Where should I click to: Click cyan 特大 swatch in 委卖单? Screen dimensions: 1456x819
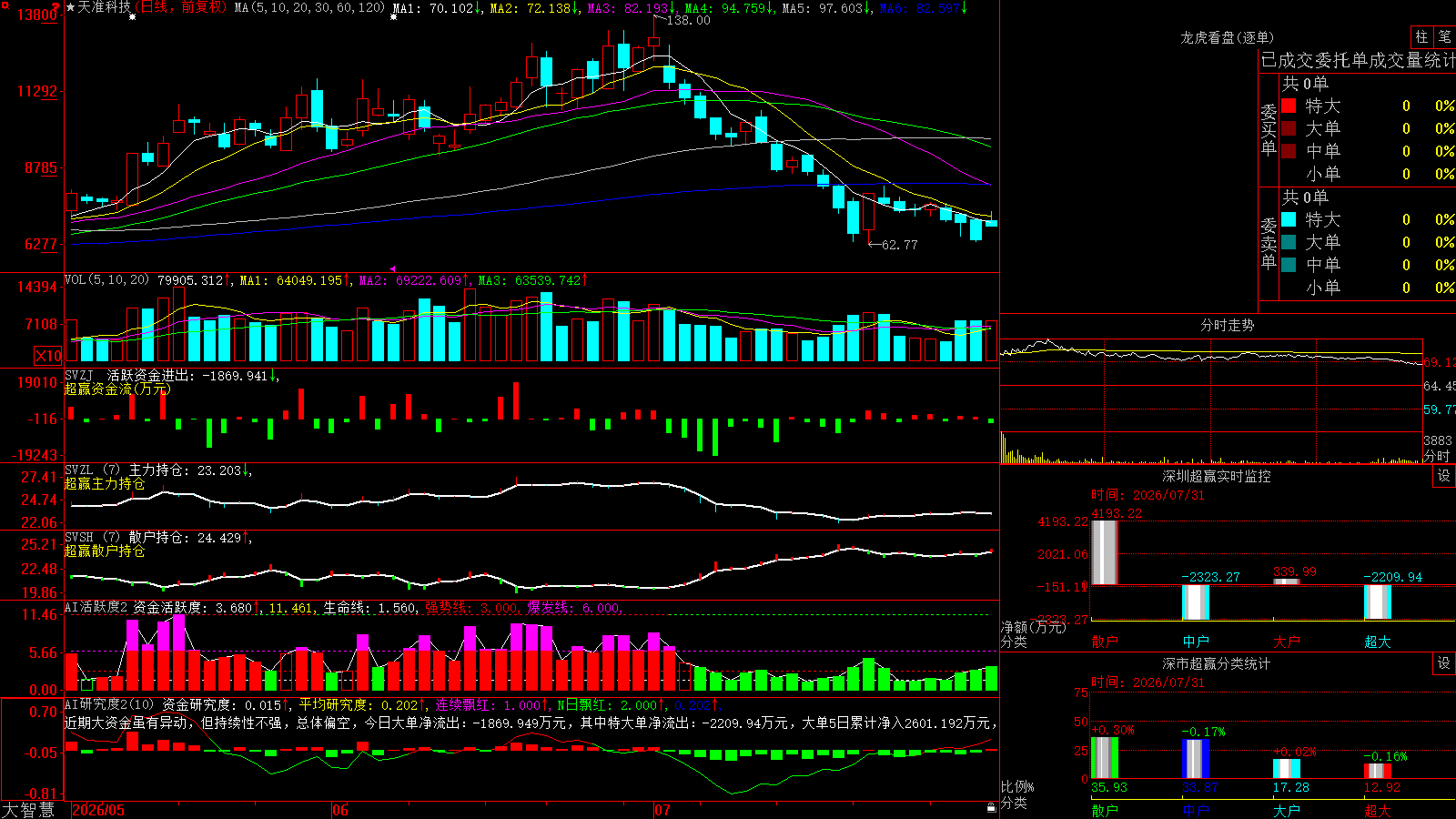click(x=1289, y=219)
